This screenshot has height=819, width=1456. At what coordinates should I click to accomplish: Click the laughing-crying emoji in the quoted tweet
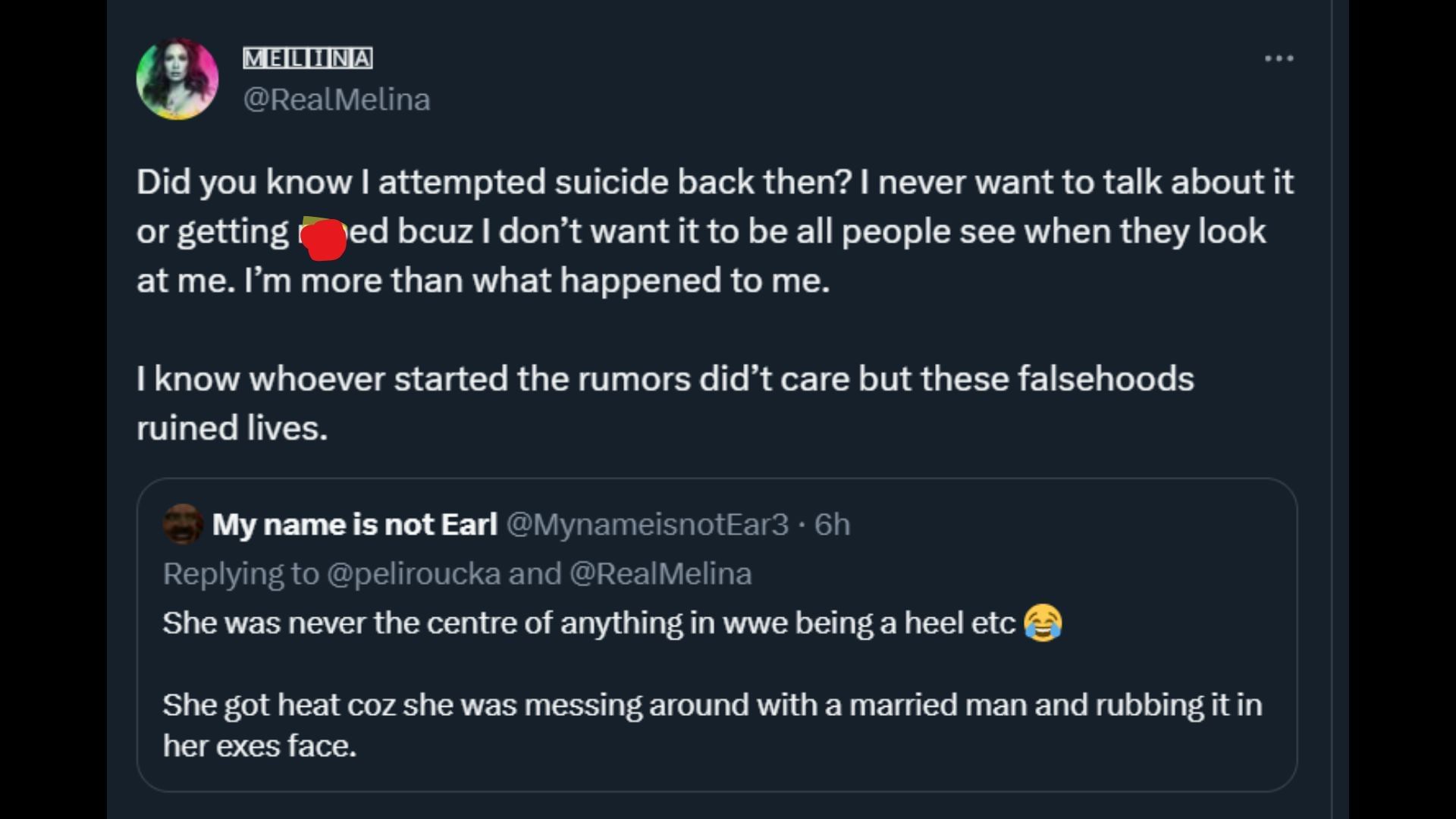point(1043,623)
